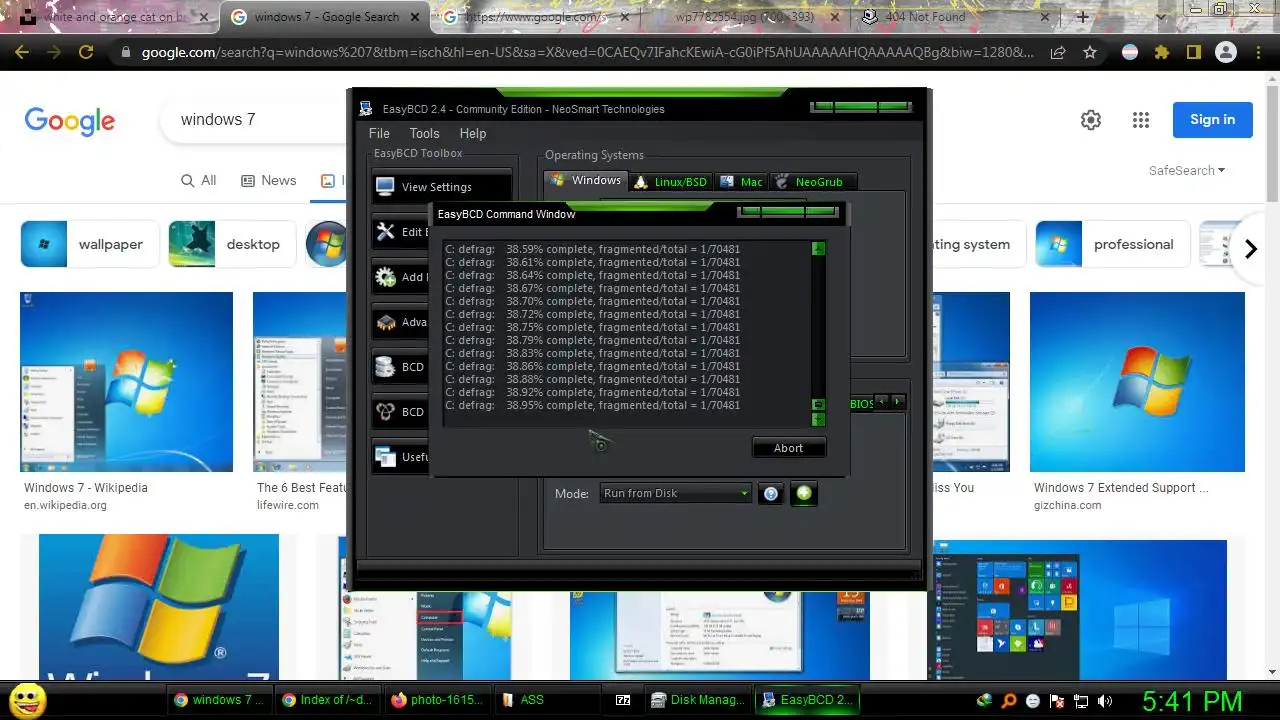
Task: Click the next arrow on filter chips
Action: pos(1250,249)
